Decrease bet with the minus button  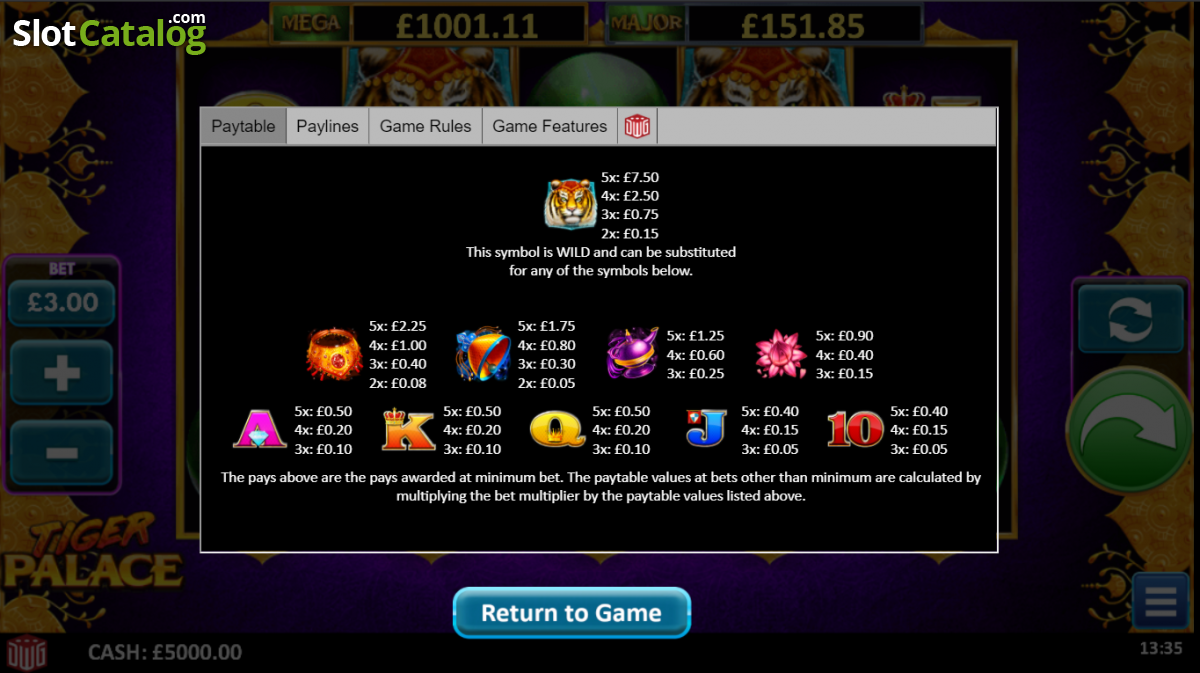tap(62, 453)
